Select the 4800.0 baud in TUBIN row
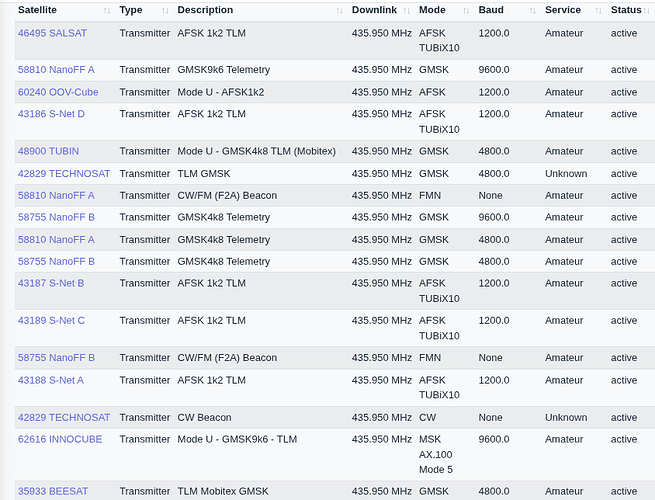 tap(494, 151)
